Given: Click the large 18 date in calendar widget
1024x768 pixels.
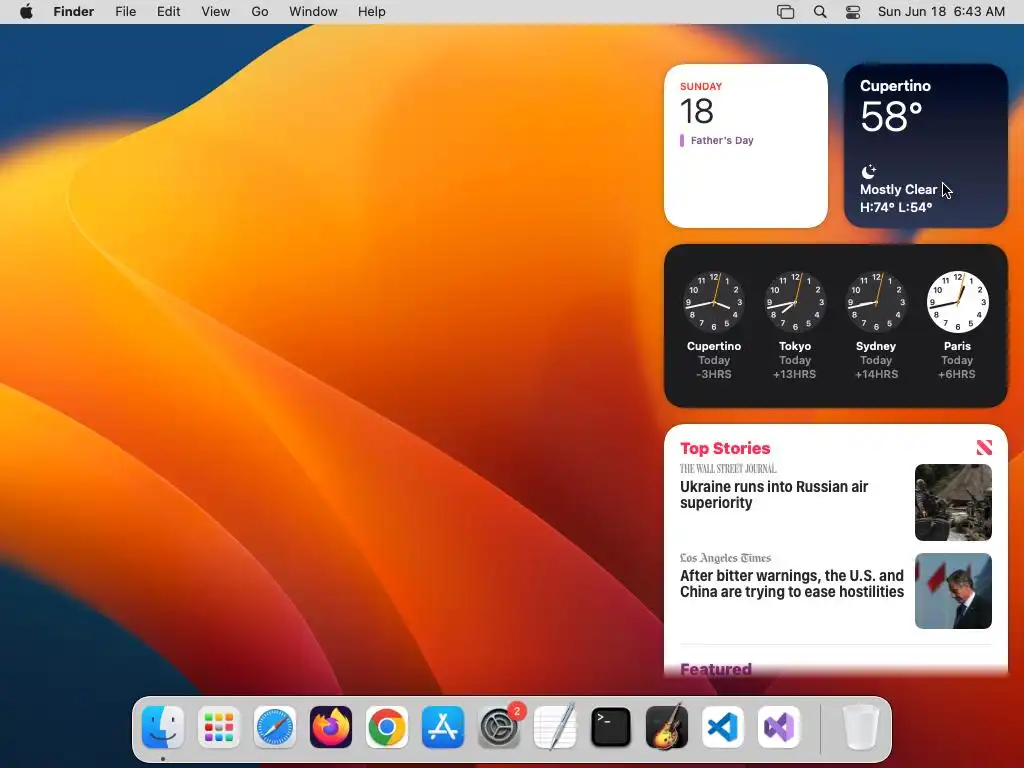Looking at the screenshot, I should [x=696, y=111].
